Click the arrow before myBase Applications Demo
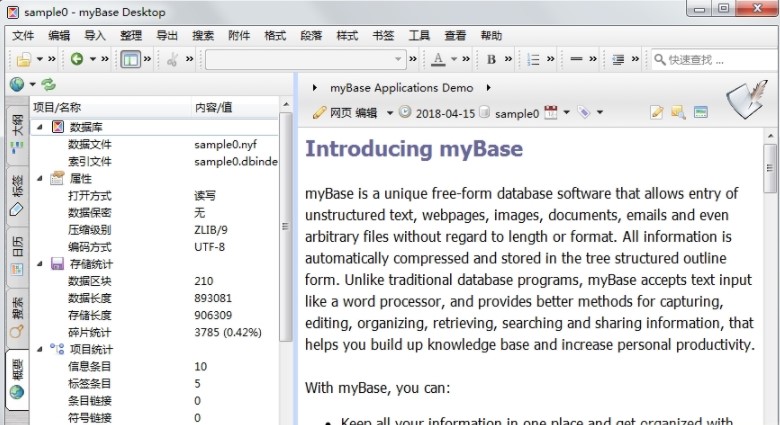The width and height of the screenshot is (780, 425). pyautogui.click(x=314, y=88)
